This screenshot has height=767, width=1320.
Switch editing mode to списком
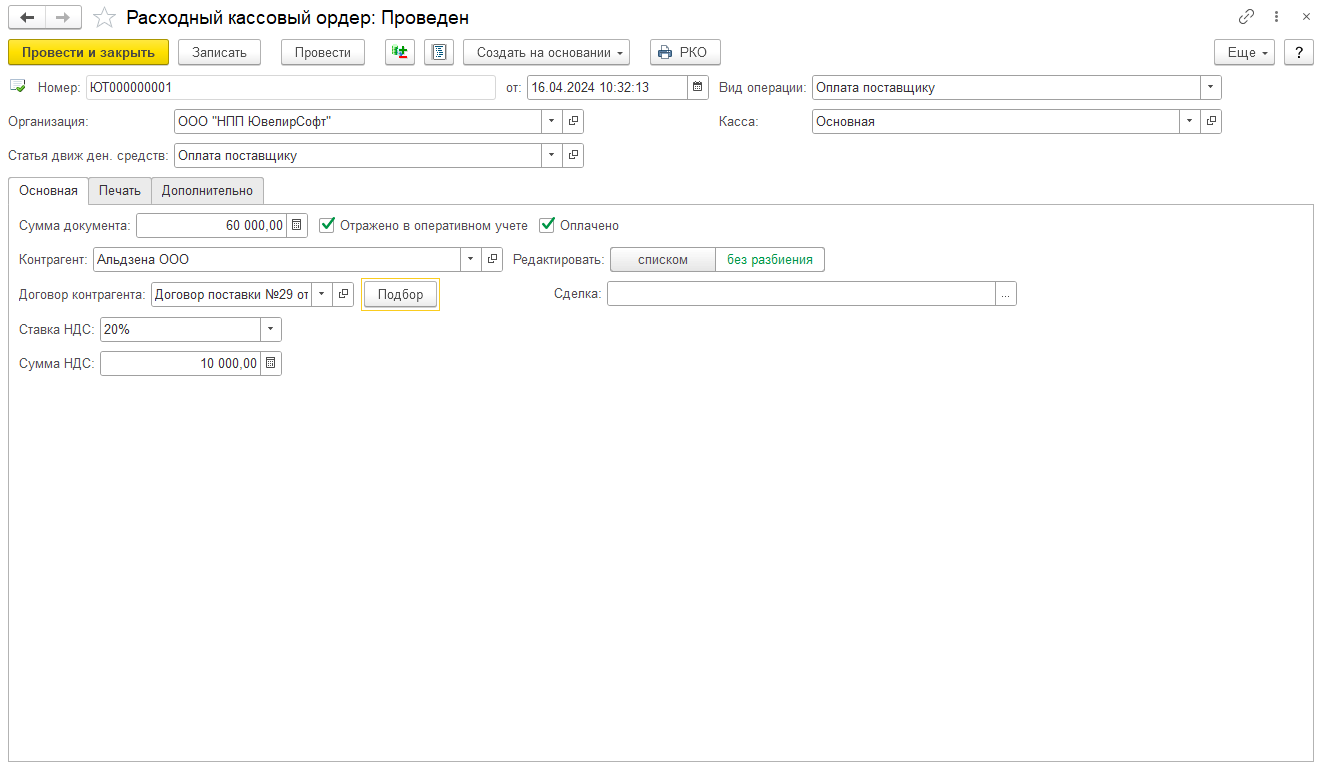click(663, 259)
